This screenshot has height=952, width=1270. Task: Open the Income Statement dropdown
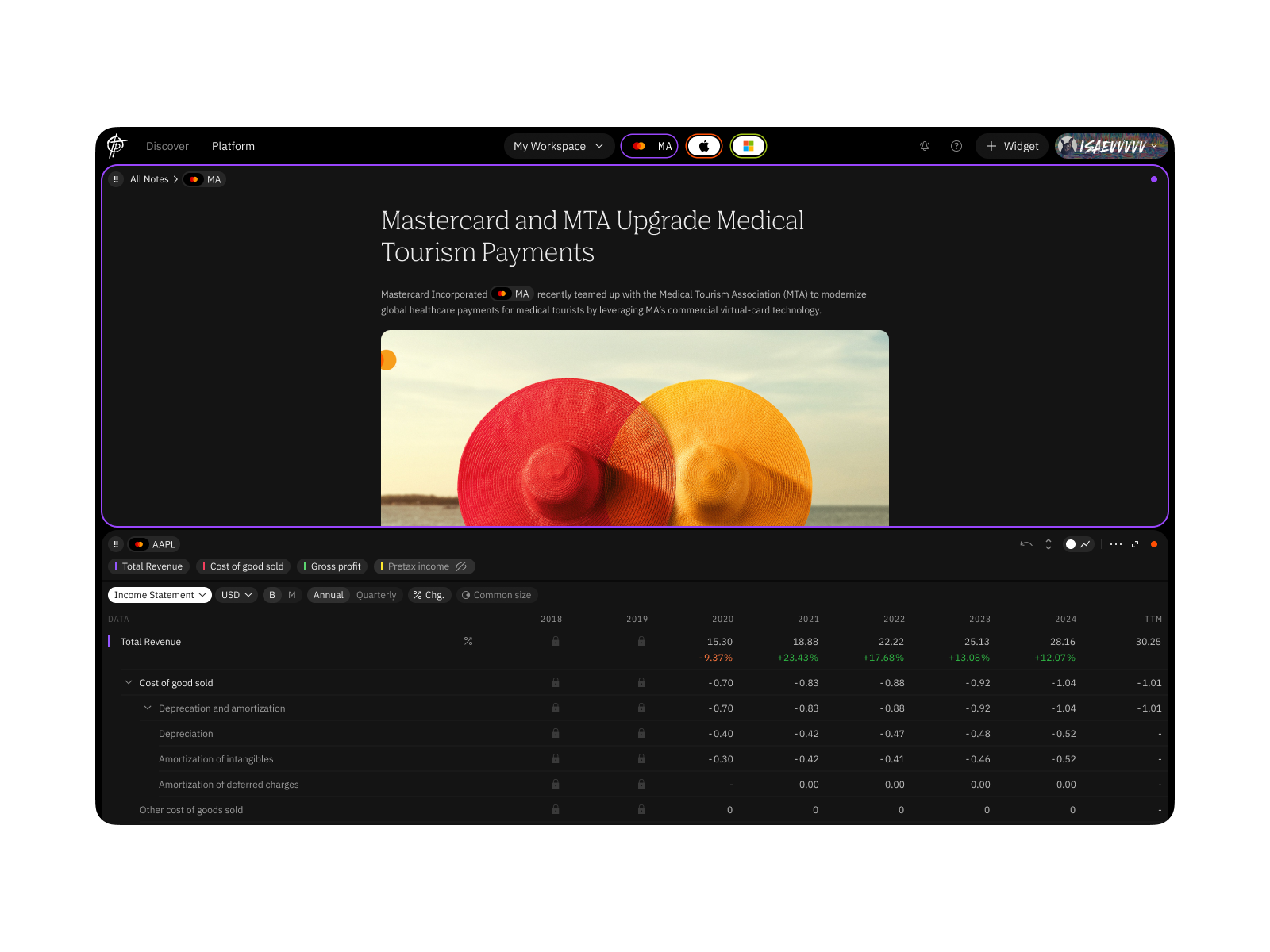160,595
